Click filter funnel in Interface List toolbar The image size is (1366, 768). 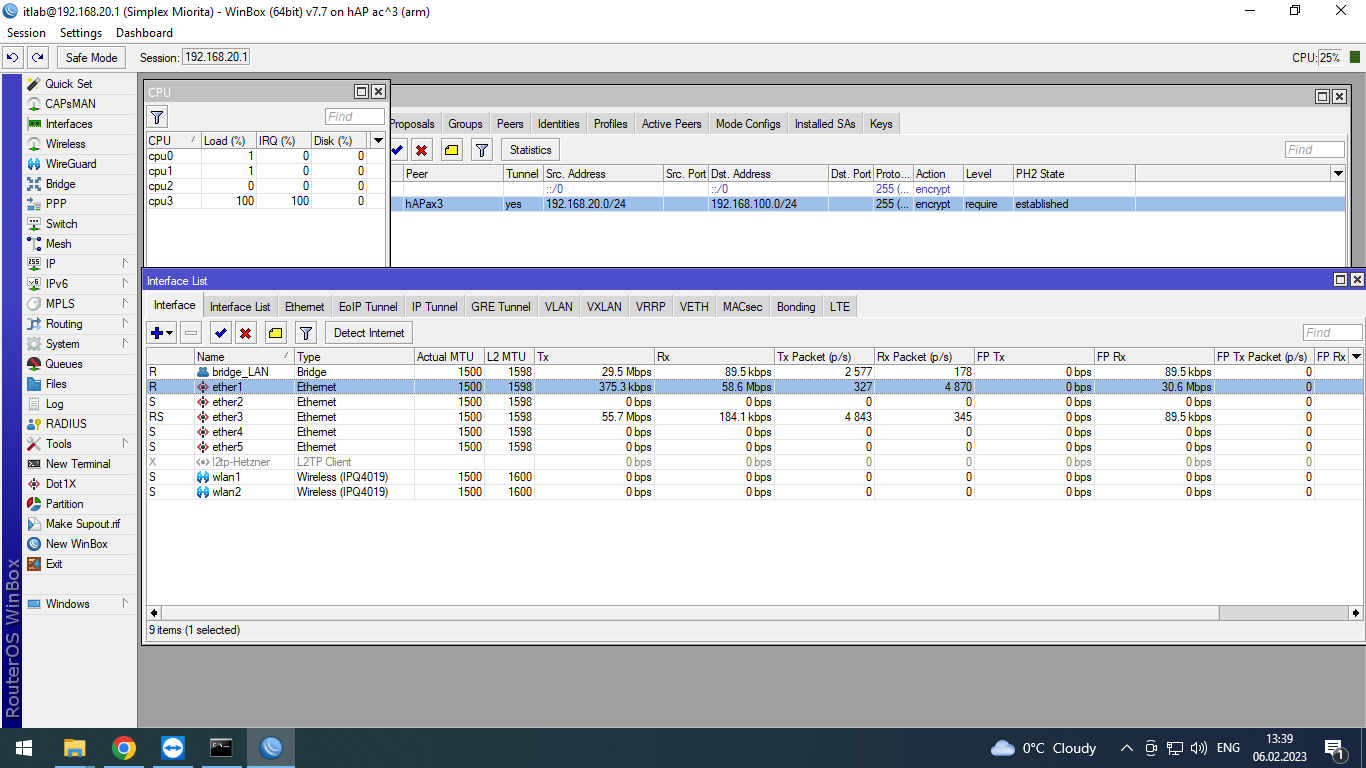[x=307, y=333]
